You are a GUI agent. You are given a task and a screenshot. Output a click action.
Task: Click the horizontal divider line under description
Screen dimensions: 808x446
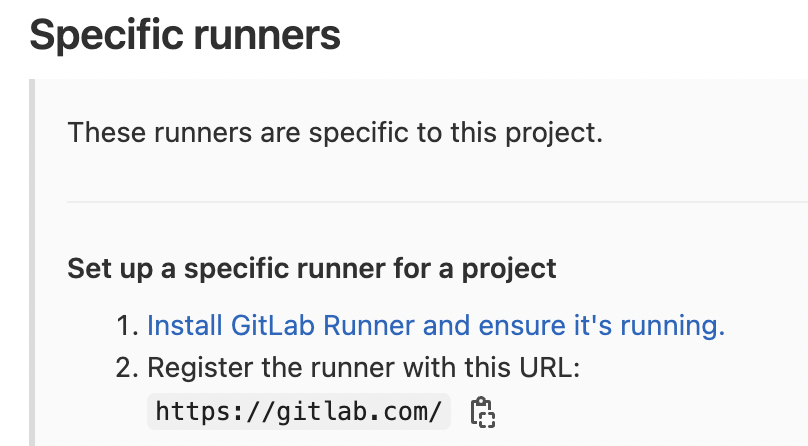(x=437, y=202)
